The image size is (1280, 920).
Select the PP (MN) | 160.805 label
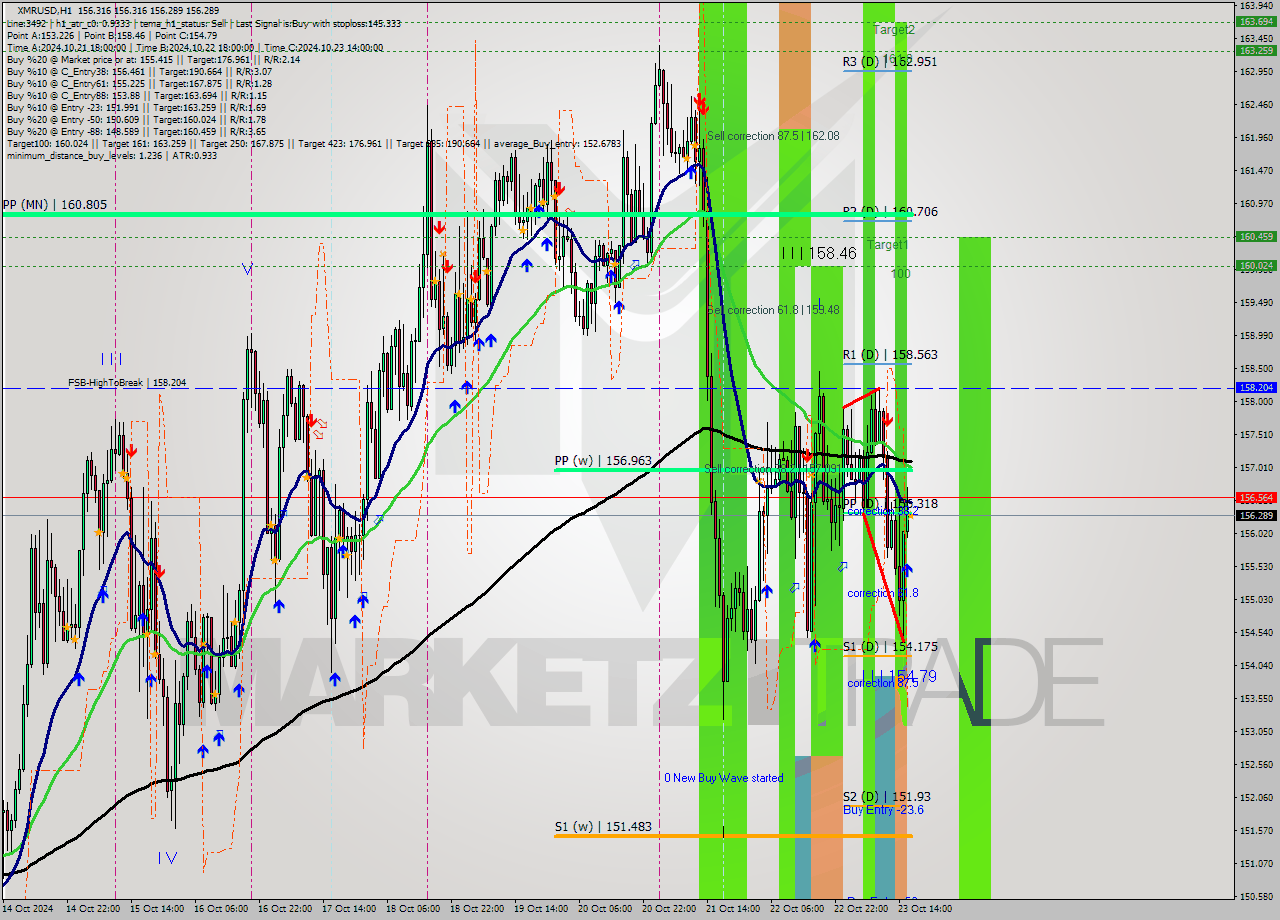(x=55, y=204)
